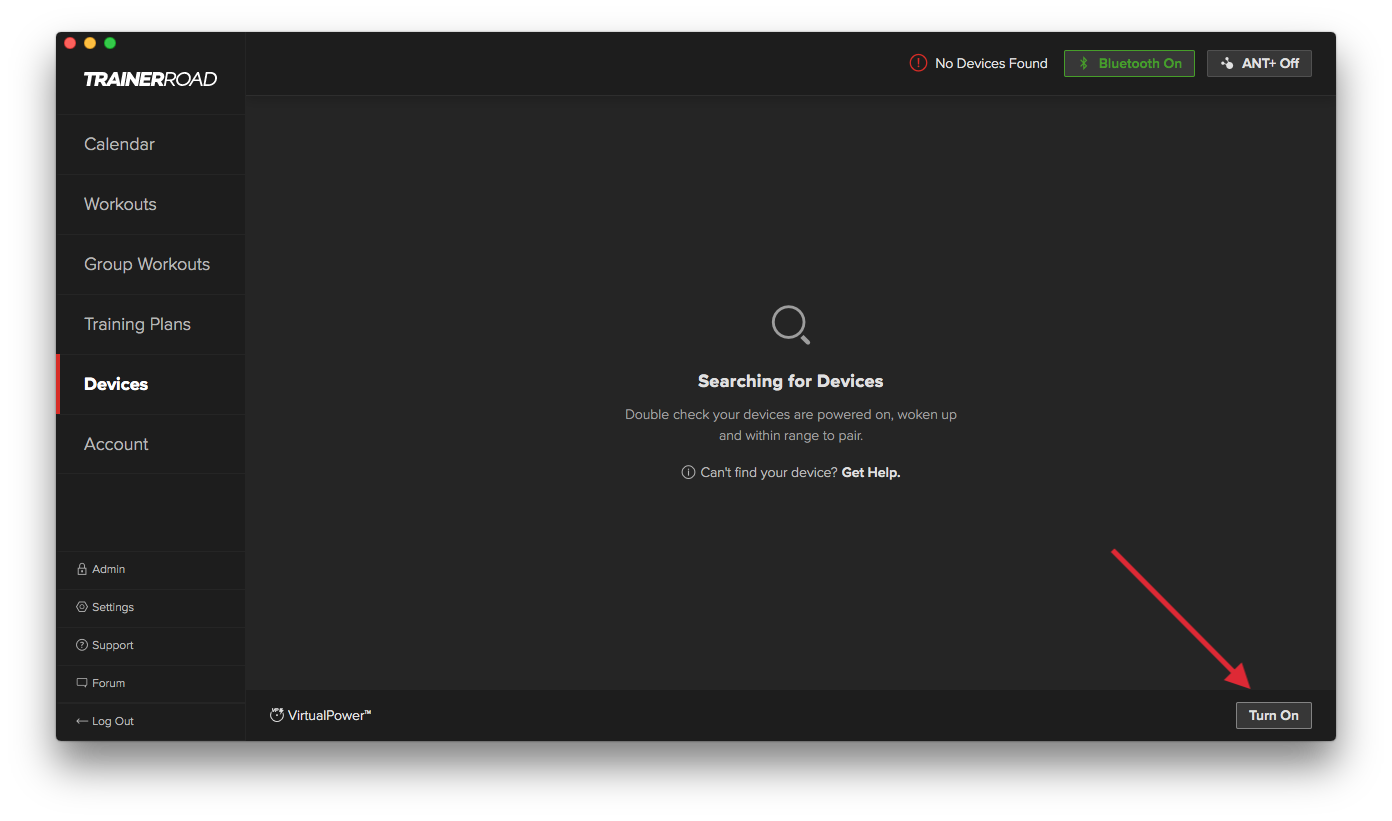Click the green fullscreen window button
The height and width of the screenshot is (821, 1392).
(x=110, y=43)
